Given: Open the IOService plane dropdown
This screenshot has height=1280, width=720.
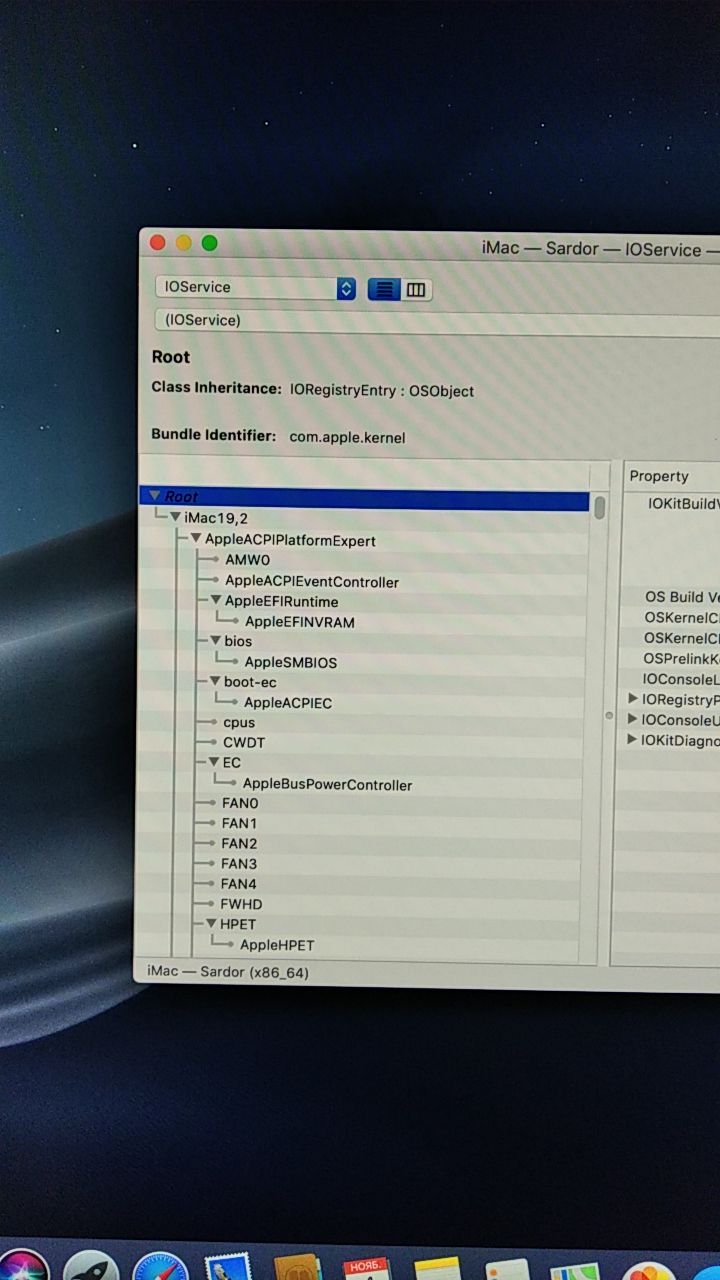Looking at the screenshot, I should (x=256, y=287).
